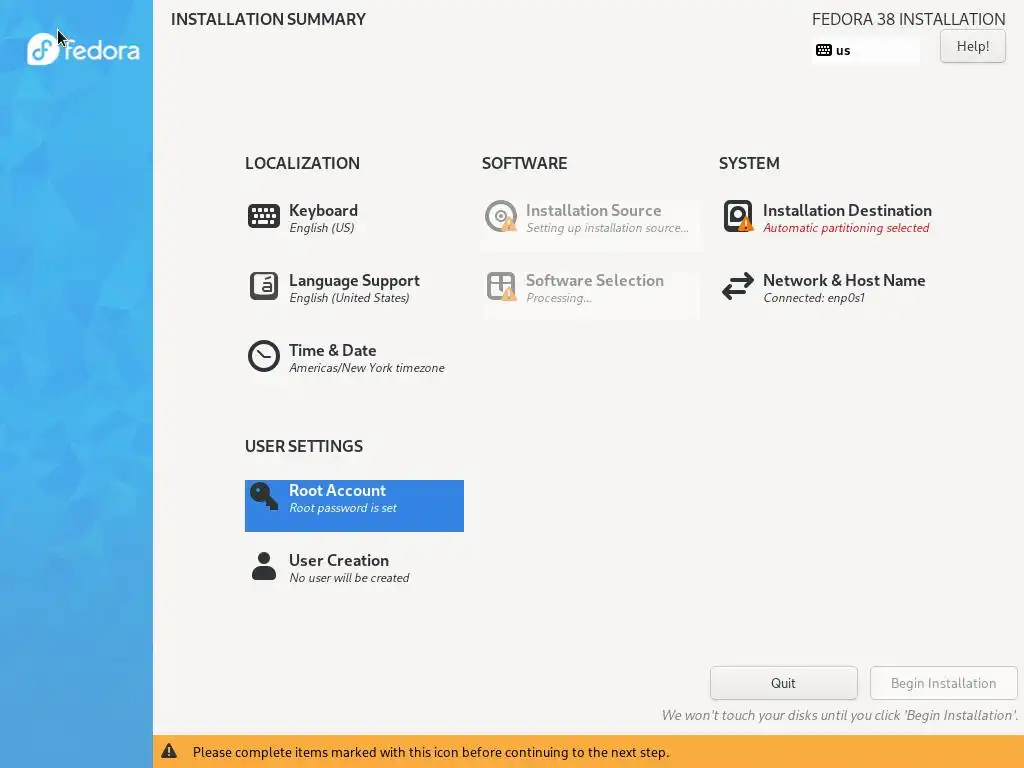Image resolution: width=1024 pixels, height=768 pixels.
Task: Click the SOFTWARE section heading
Action: pos(524,163)
